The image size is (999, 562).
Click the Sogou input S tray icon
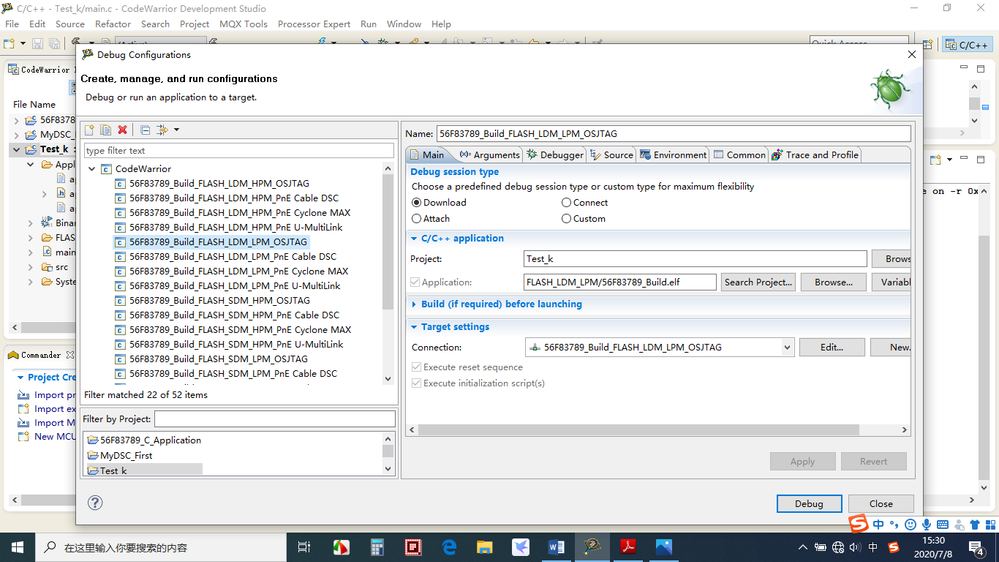point(894,547)
